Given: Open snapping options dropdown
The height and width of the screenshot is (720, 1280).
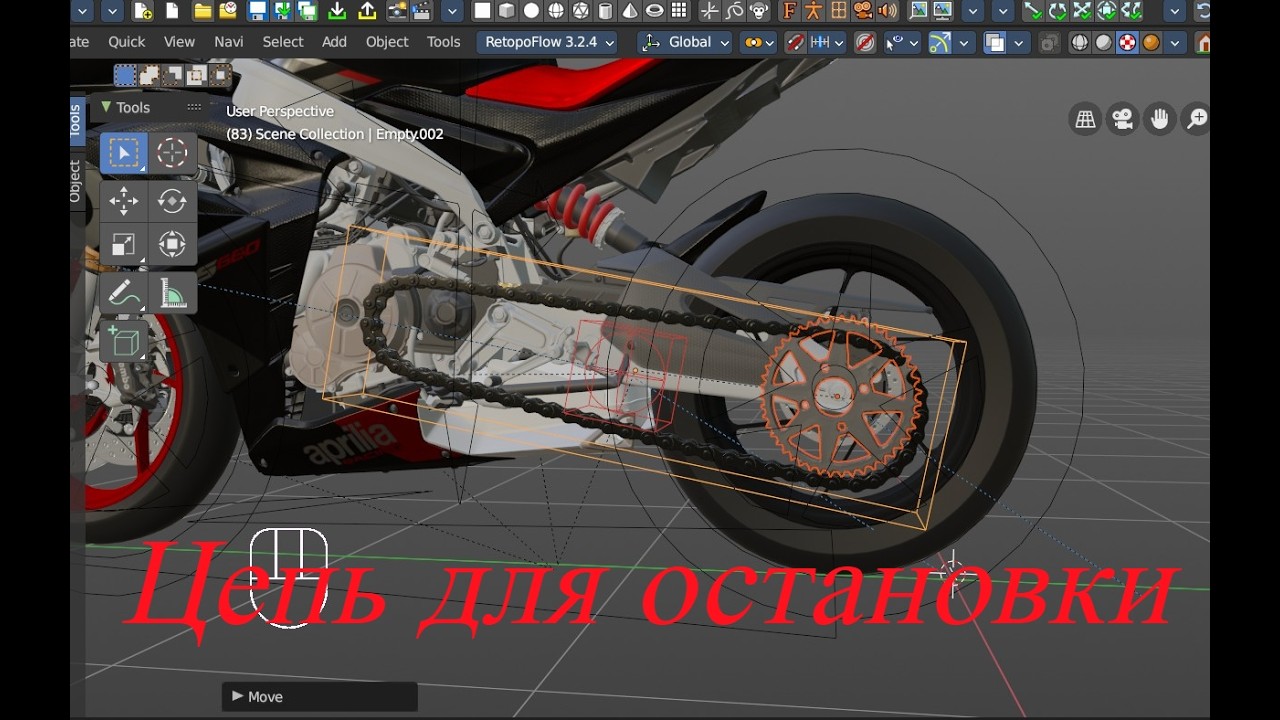Looking at the screenshot, I should pyautogui.click(x=828, y=43).
